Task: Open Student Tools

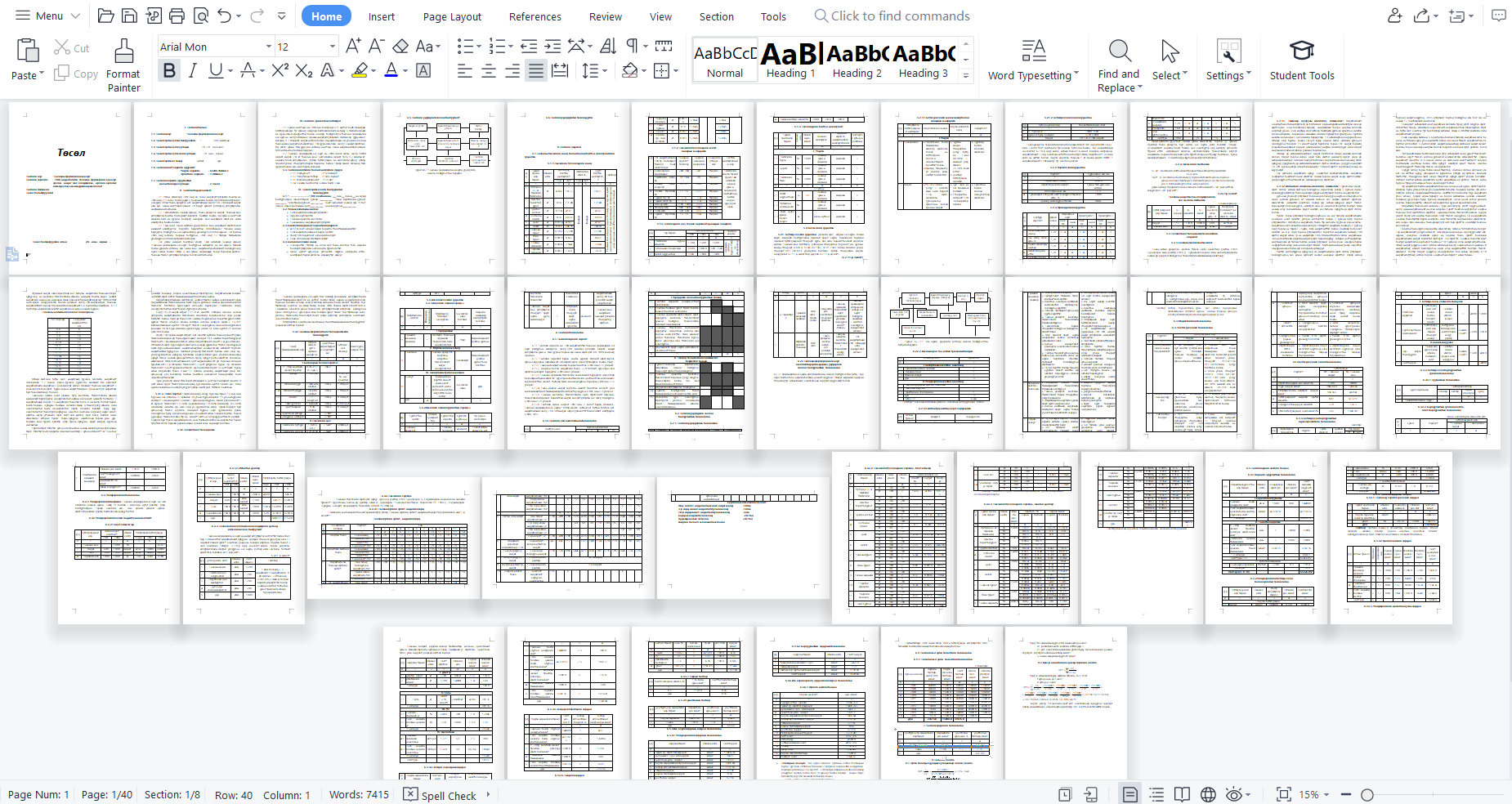Action: [1301, 60]
